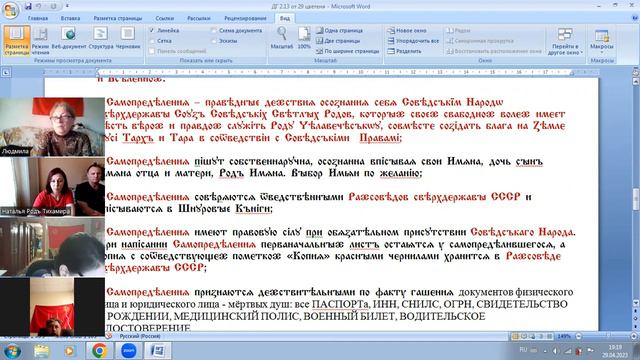Screen dimensions: 640x360
Task: Switch to the Рецензирование tab
Action: (x=245, y=18)
